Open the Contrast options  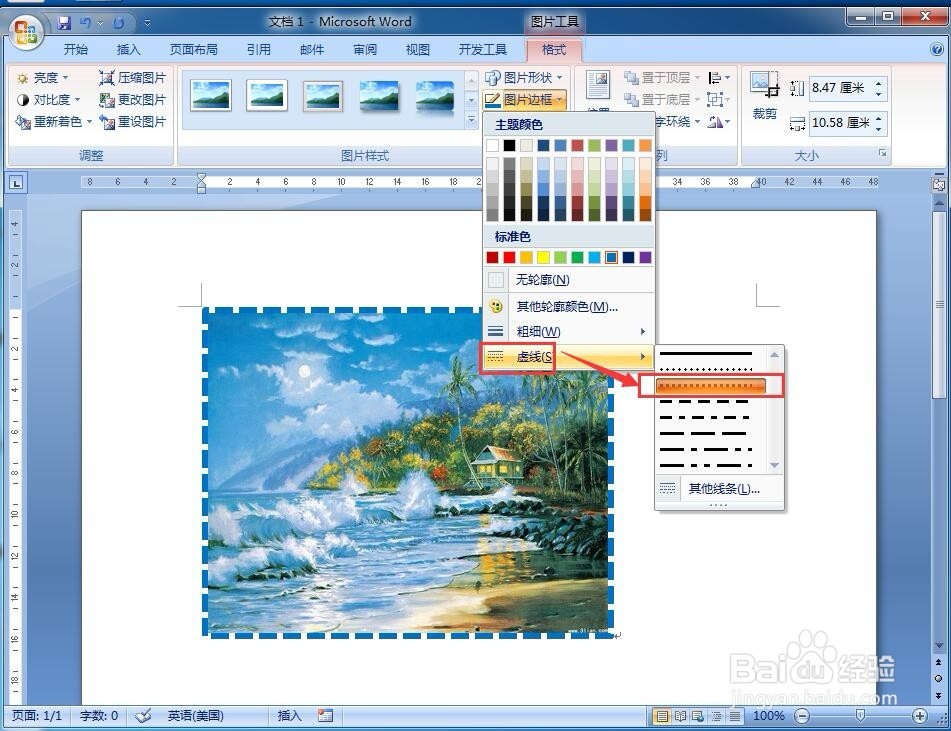[49, 99]
